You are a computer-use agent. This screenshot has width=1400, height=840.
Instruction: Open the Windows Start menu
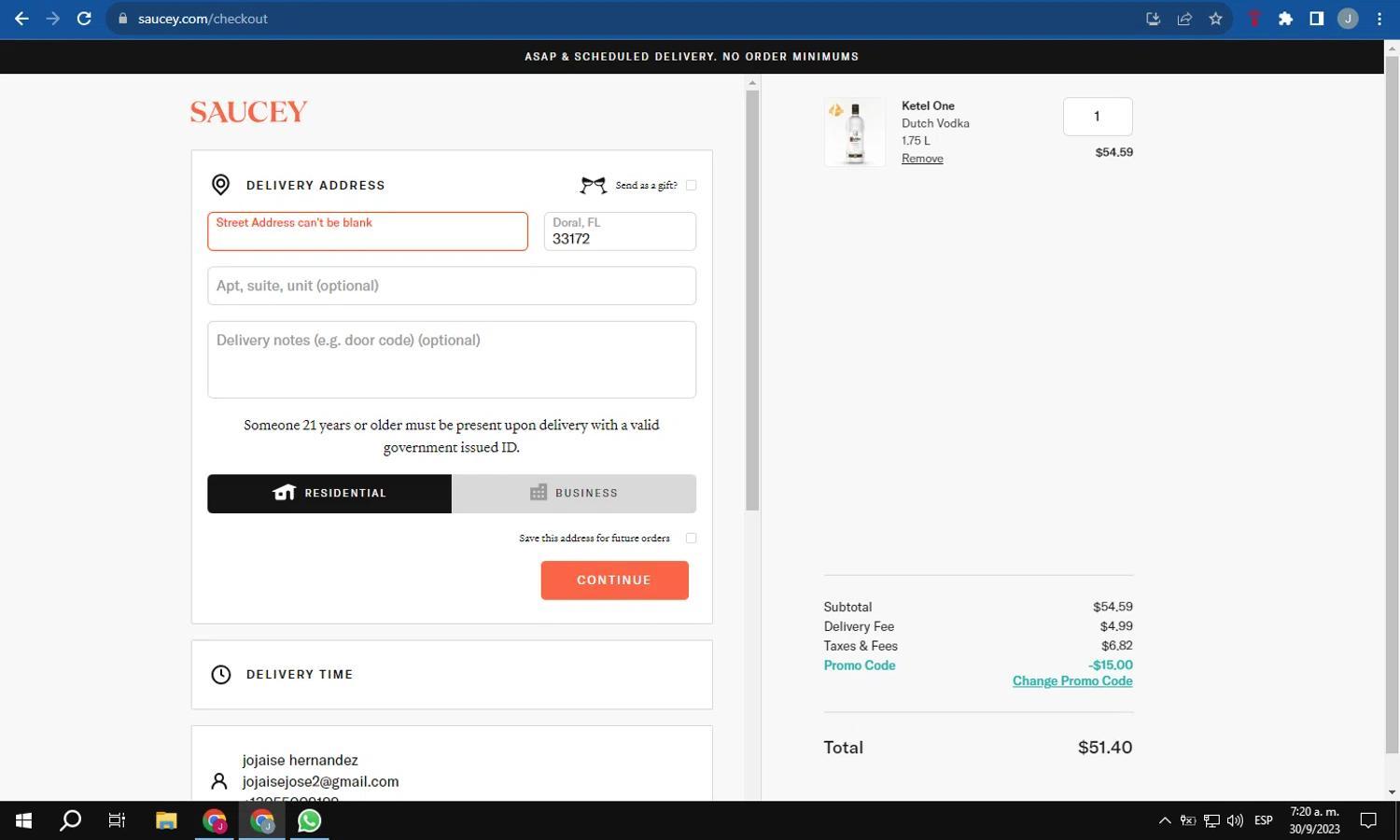click(23, 820)
